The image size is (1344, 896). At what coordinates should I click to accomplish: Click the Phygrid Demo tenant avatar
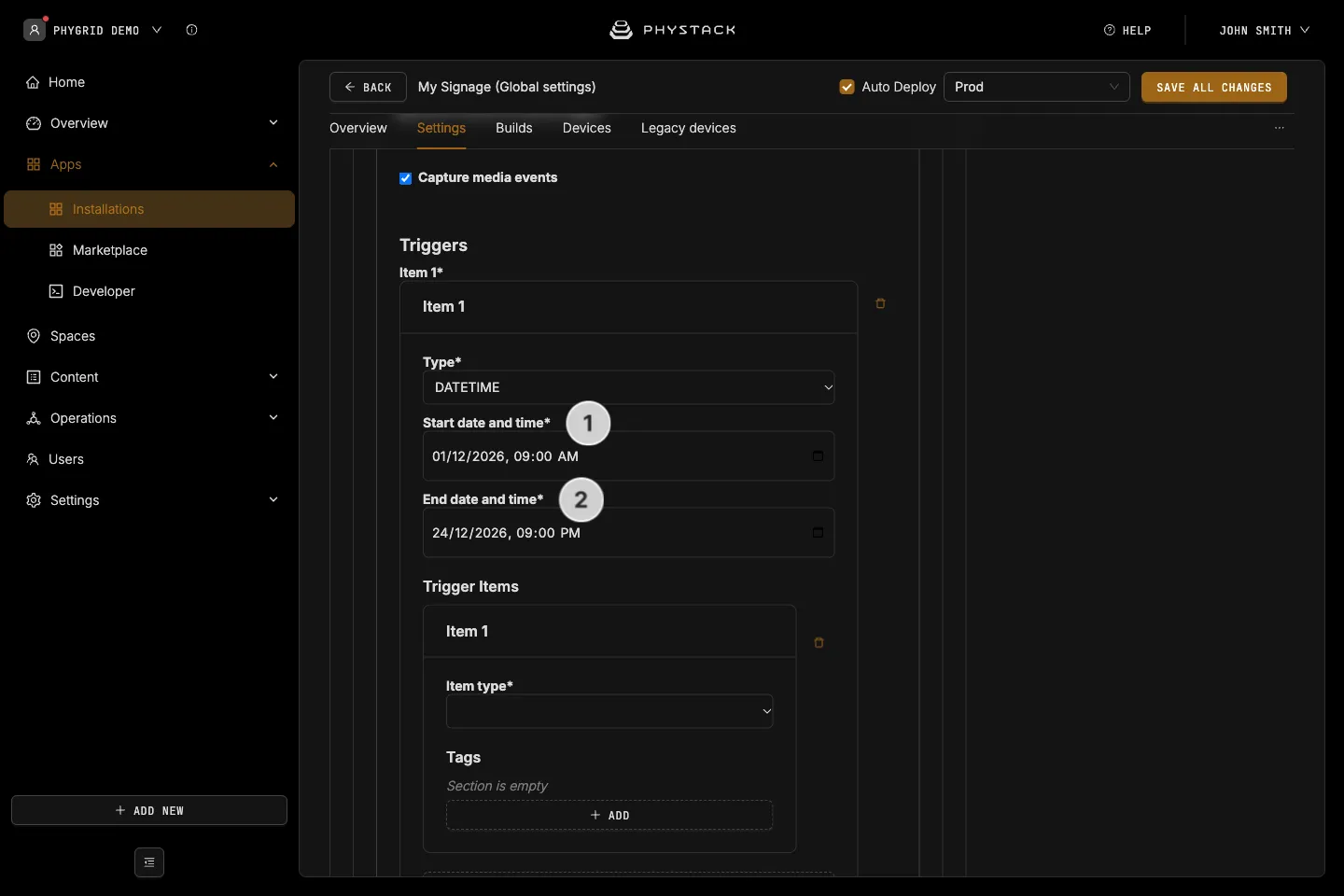[x=35, y=30]
